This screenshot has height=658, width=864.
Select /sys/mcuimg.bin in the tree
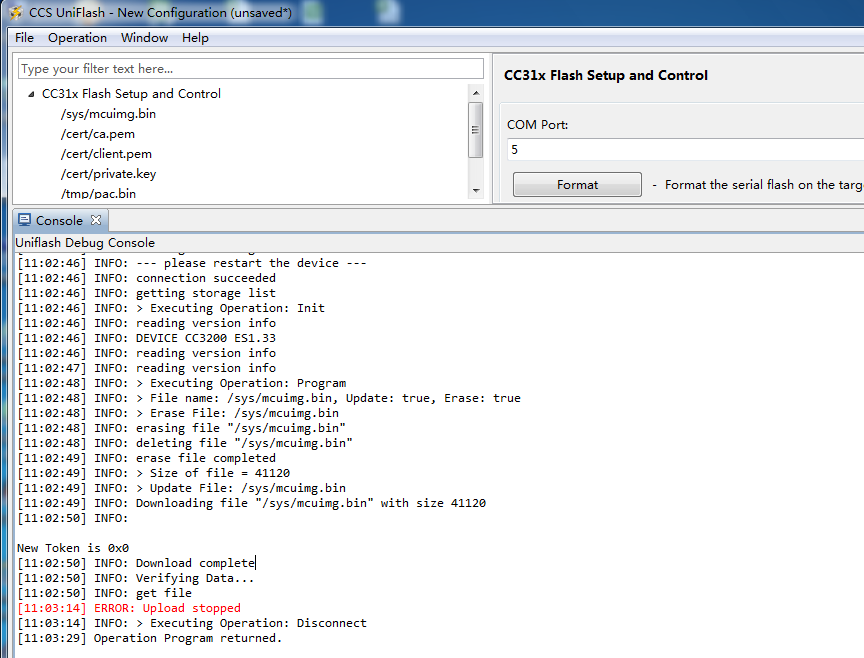pyautogui.click(x=109, y=114)
